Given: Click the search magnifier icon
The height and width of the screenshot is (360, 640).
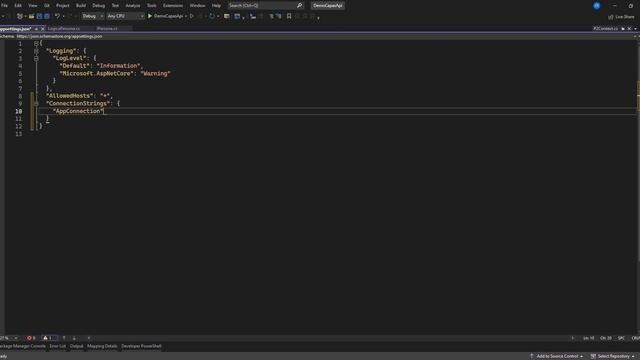Looking at the screenshot, I should pyautogui.click(x=300, y=6).
